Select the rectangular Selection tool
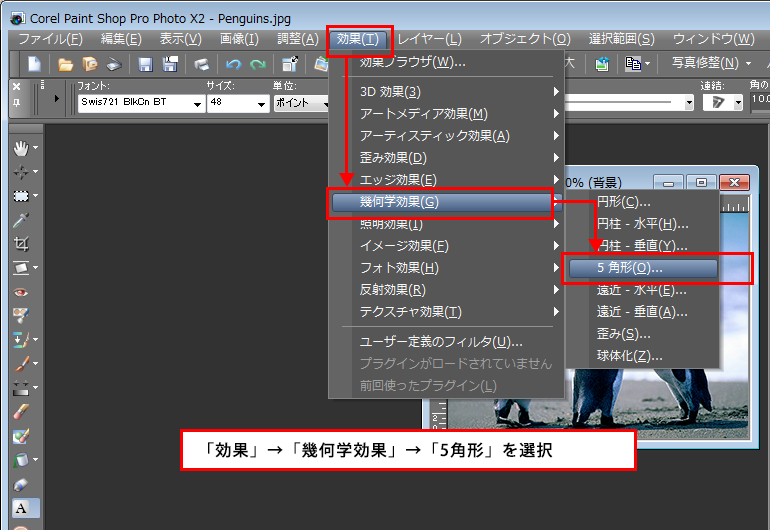The width and height of the screenshot is (770, 530). pyautogui.click(x=21, y=196)
